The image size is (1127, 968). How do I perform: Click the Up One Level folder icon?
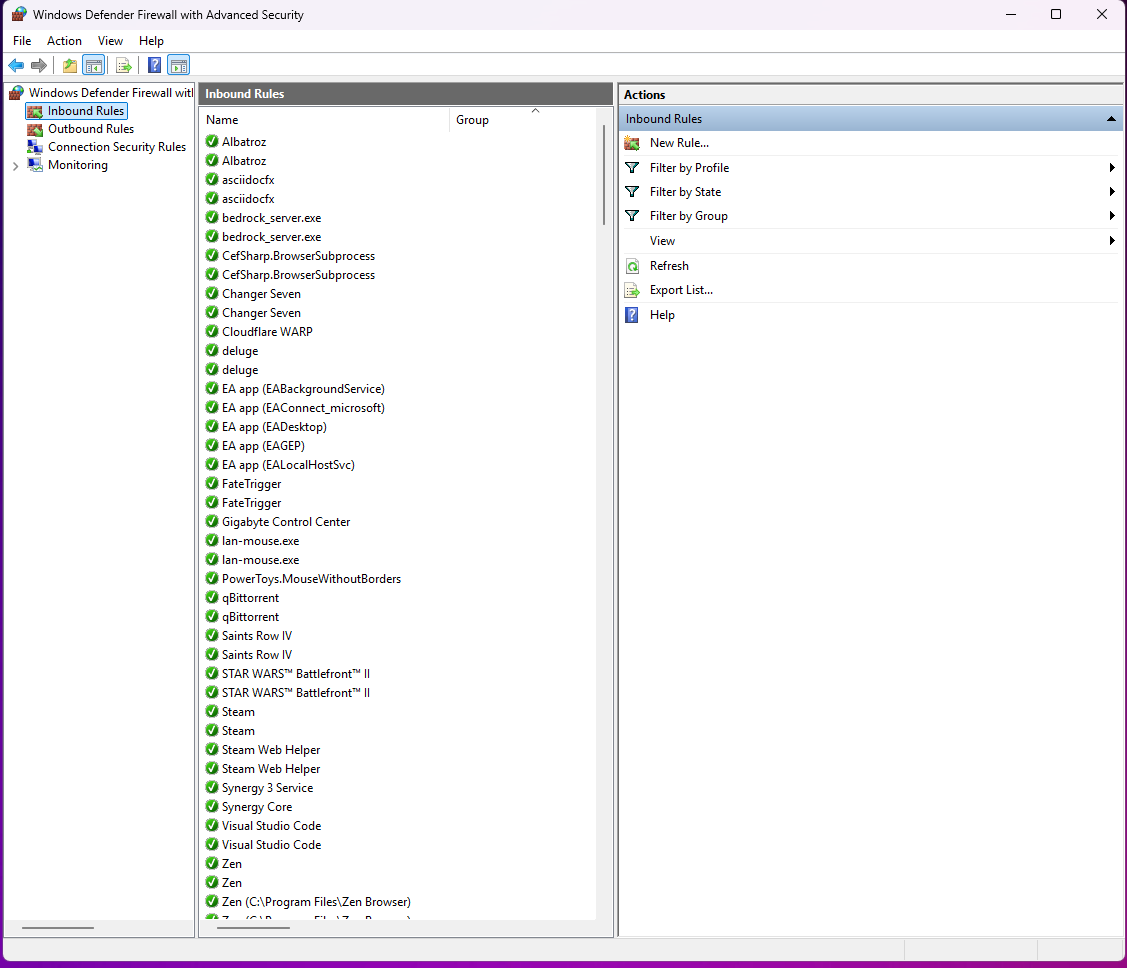[x=70, y=66]
